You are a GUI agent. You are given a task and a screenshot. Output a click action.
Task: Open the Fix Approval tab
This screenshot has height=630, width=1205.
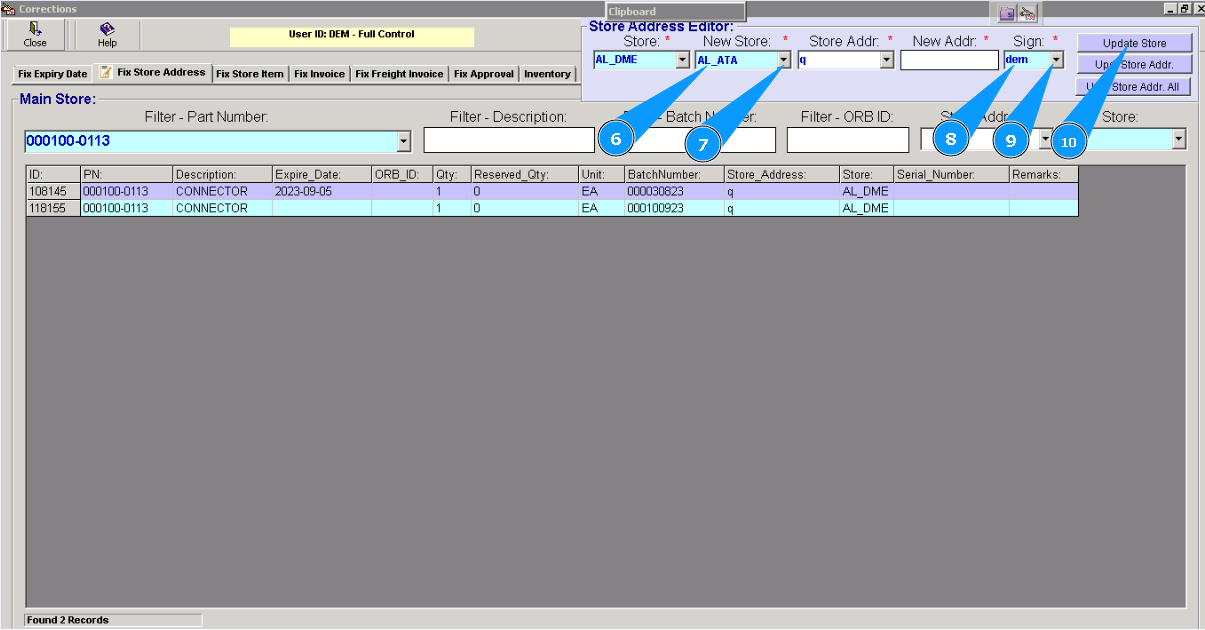484,74
